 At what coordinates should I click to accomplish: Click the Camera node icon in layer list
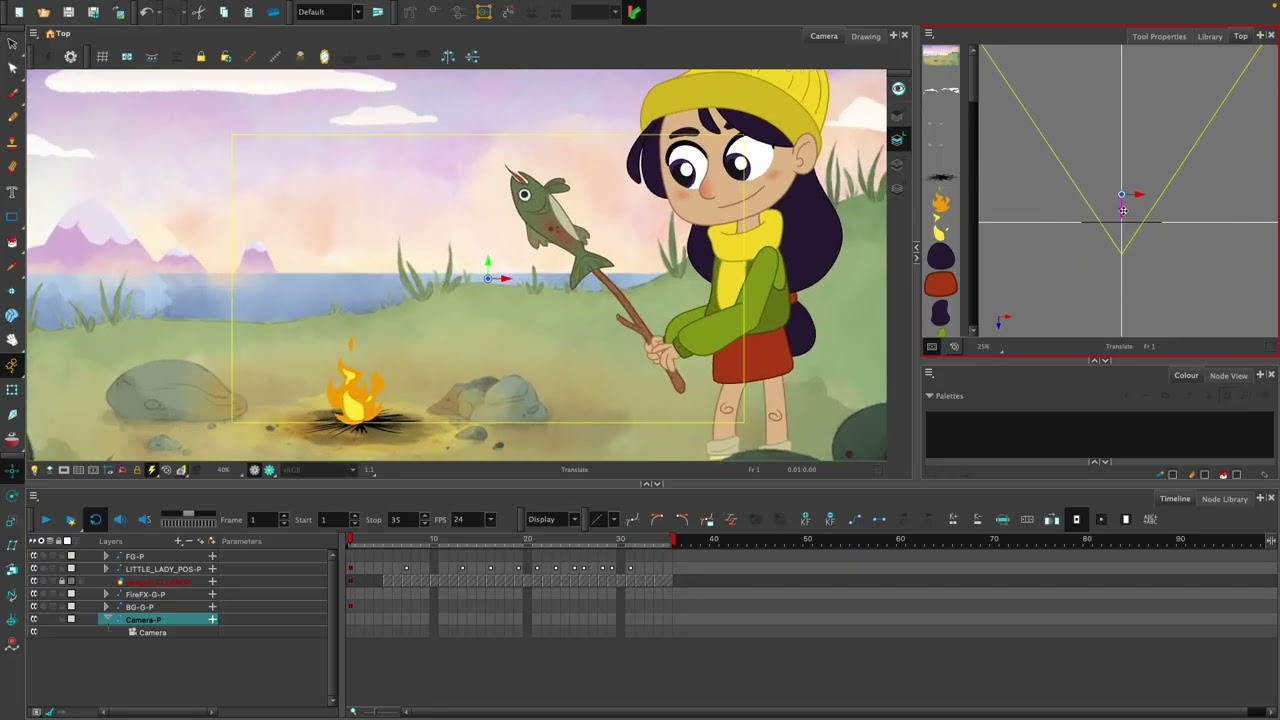click(133, 632)
